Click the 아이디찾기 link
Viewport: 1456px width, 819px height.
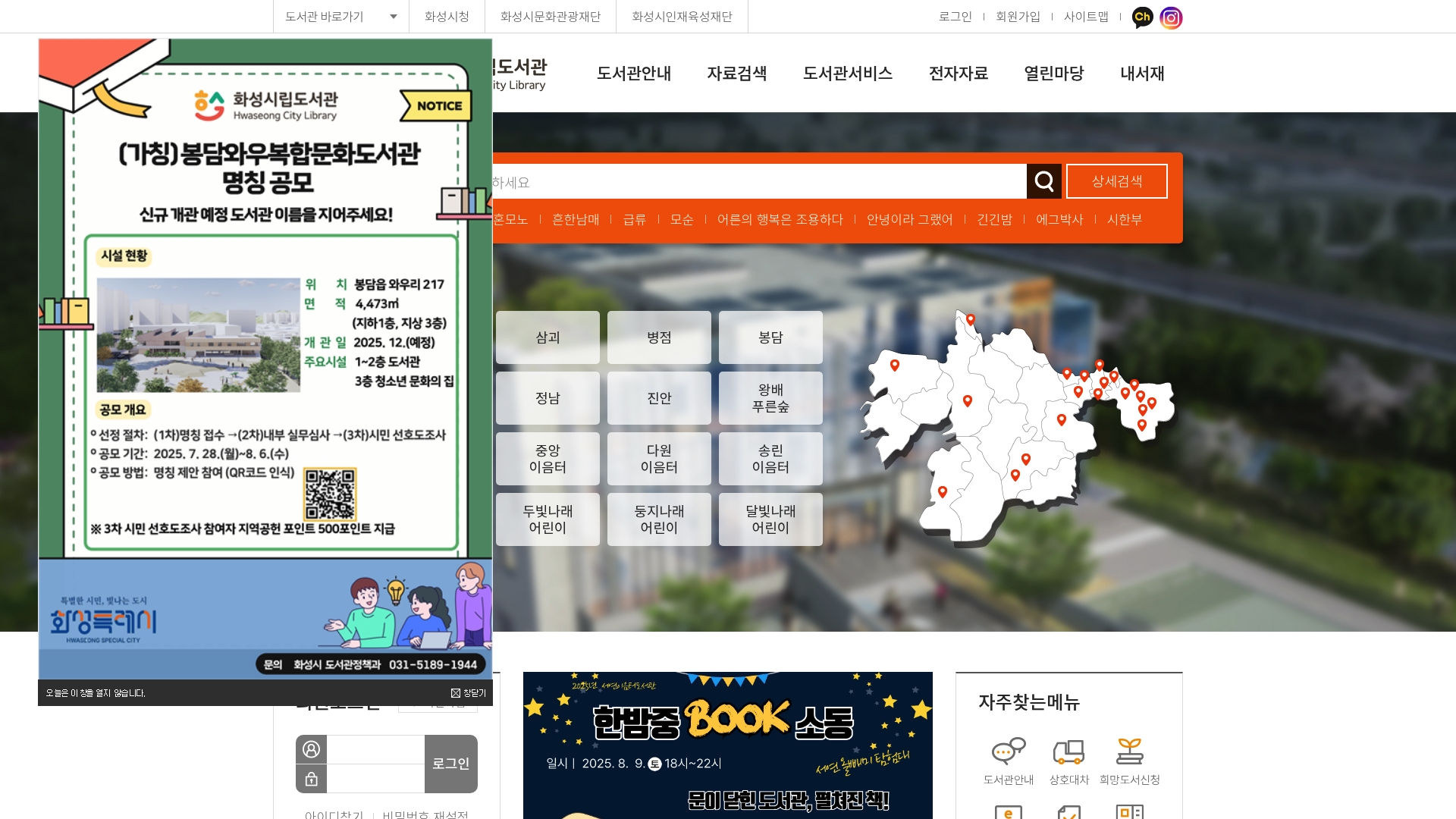pyautogui.click(x=334, y=814)
